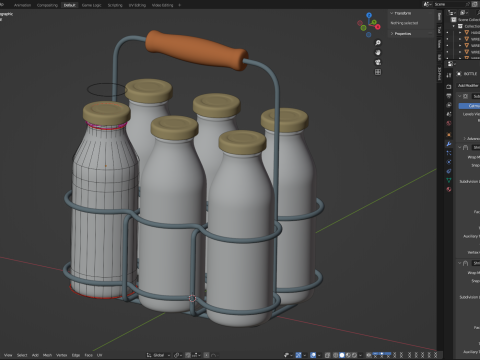Open the 3D-Print sidebar tab
This screenshot has width=480, height=360.
tap(439, 74)
